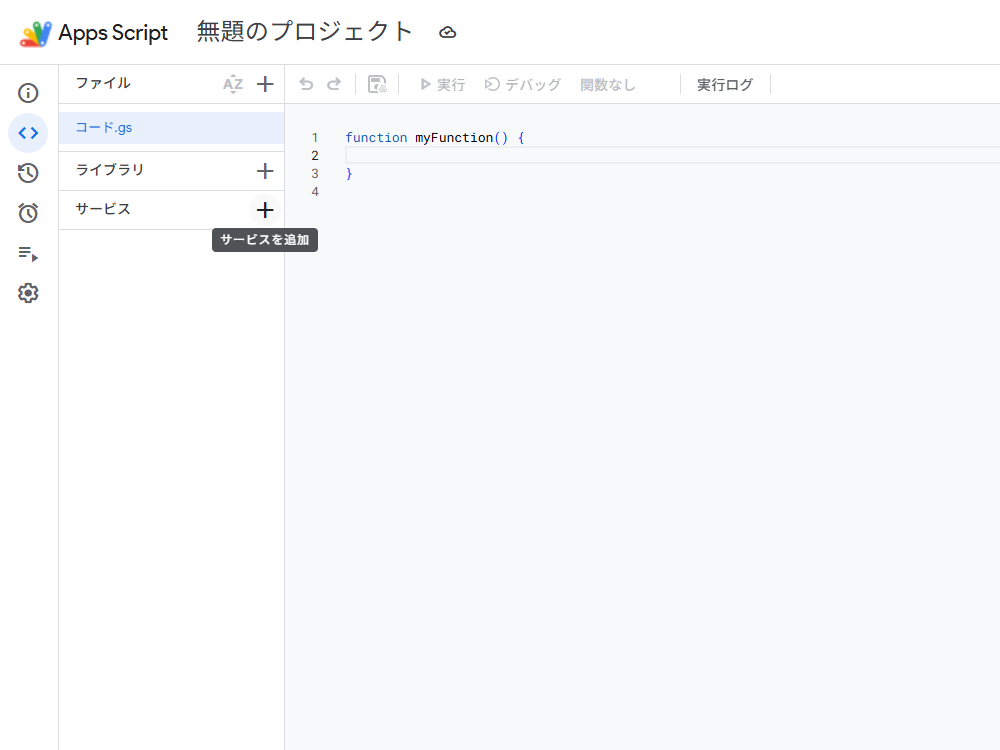
Task: Click the ファイル section header
Action: [x=103, y=83]
